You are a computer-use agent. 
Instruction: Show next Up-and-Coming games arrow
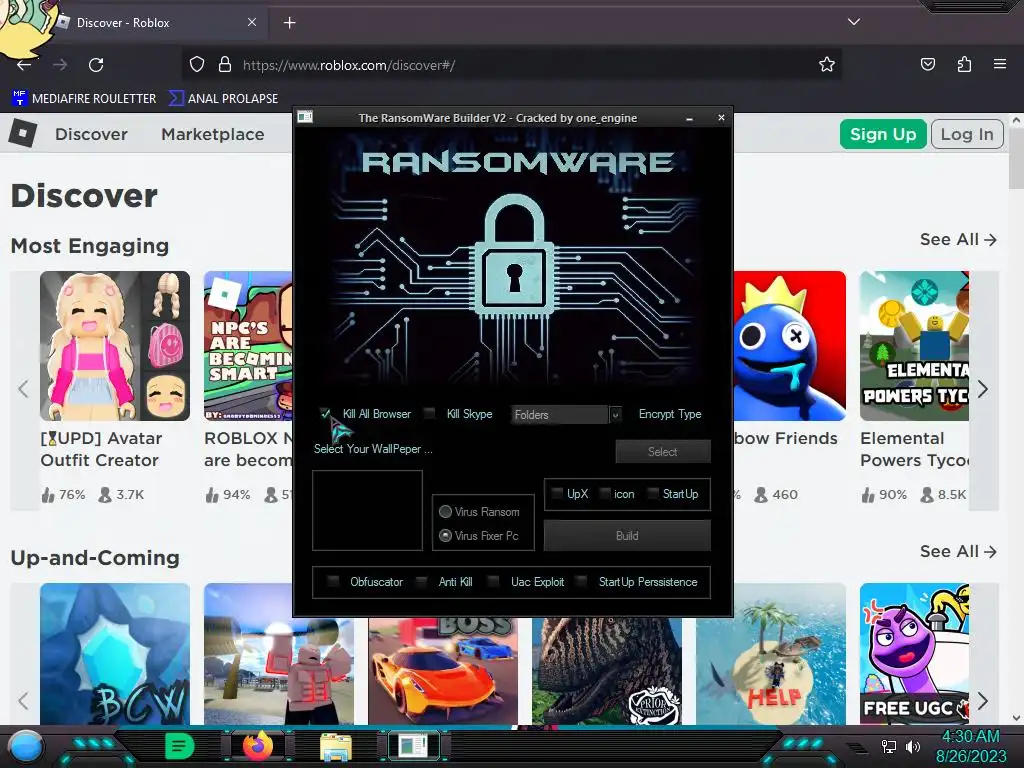[984, 701]
